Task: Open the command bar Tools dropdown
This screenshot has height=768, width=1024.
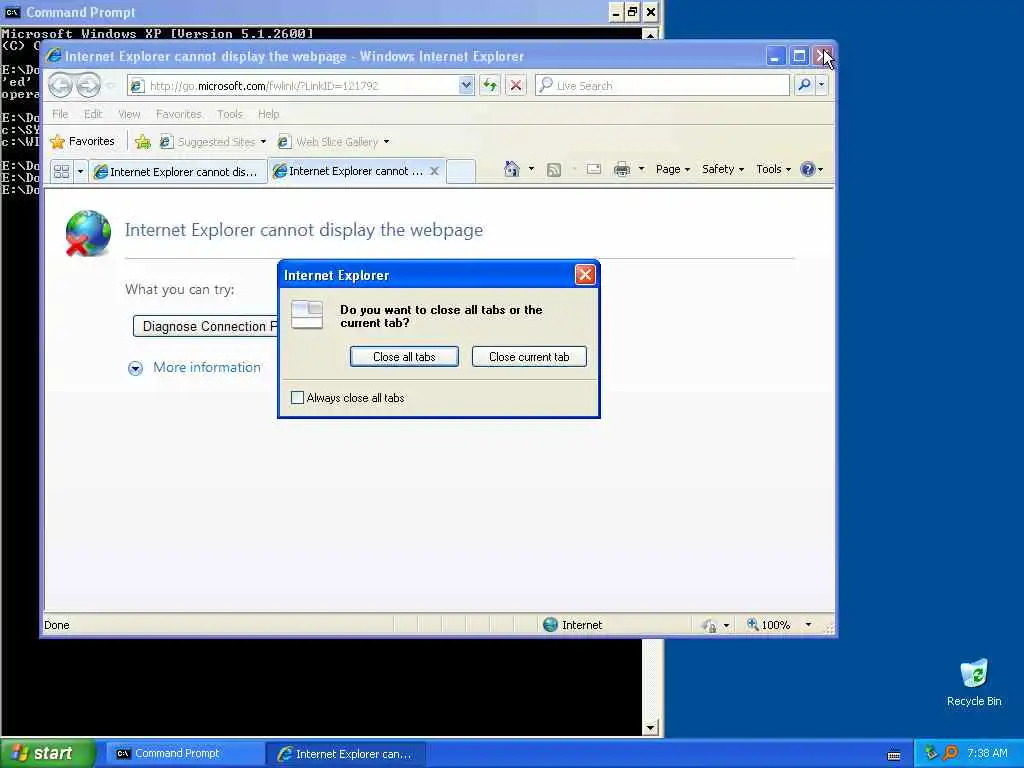Action: [x=773, y=169]
